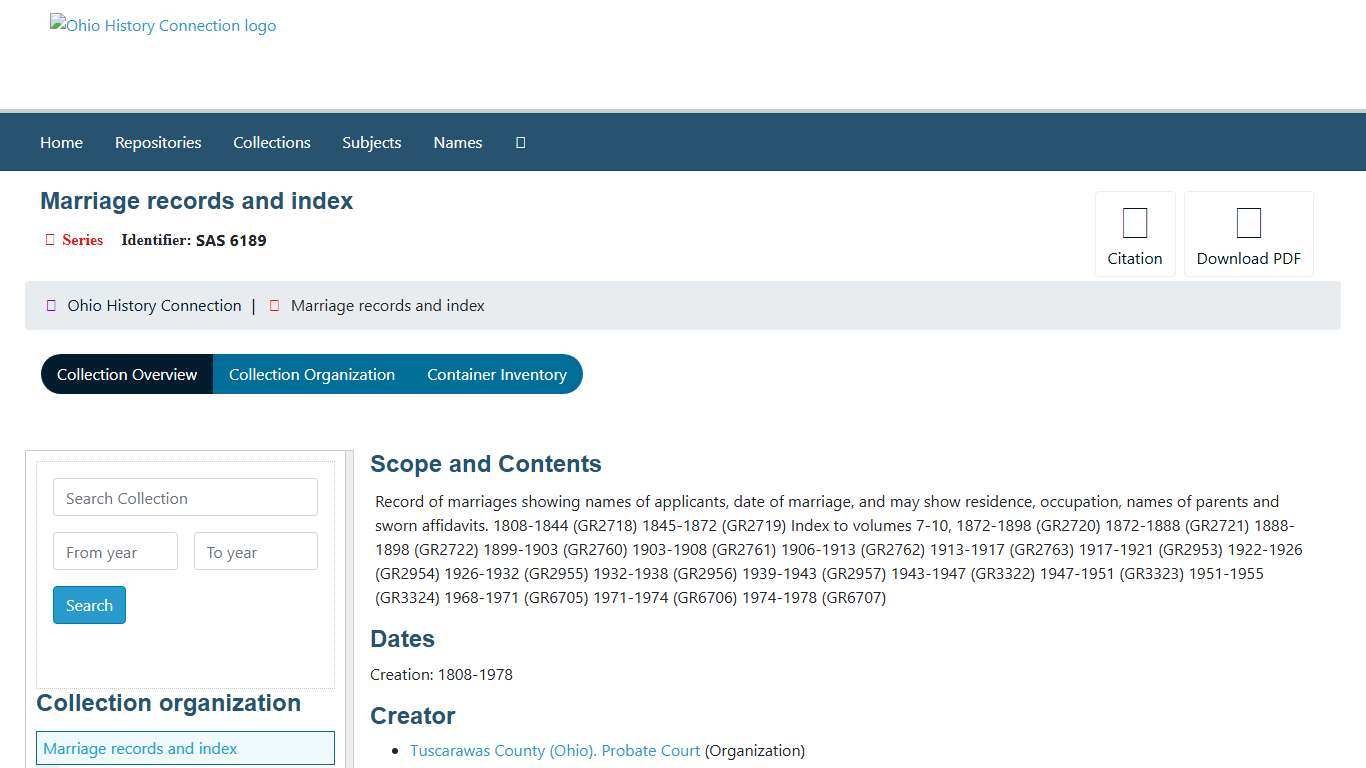Select the bullet icon beside Tuscarawas County creator
Viewport: 1366px width, 768px height.
point(394,750)
